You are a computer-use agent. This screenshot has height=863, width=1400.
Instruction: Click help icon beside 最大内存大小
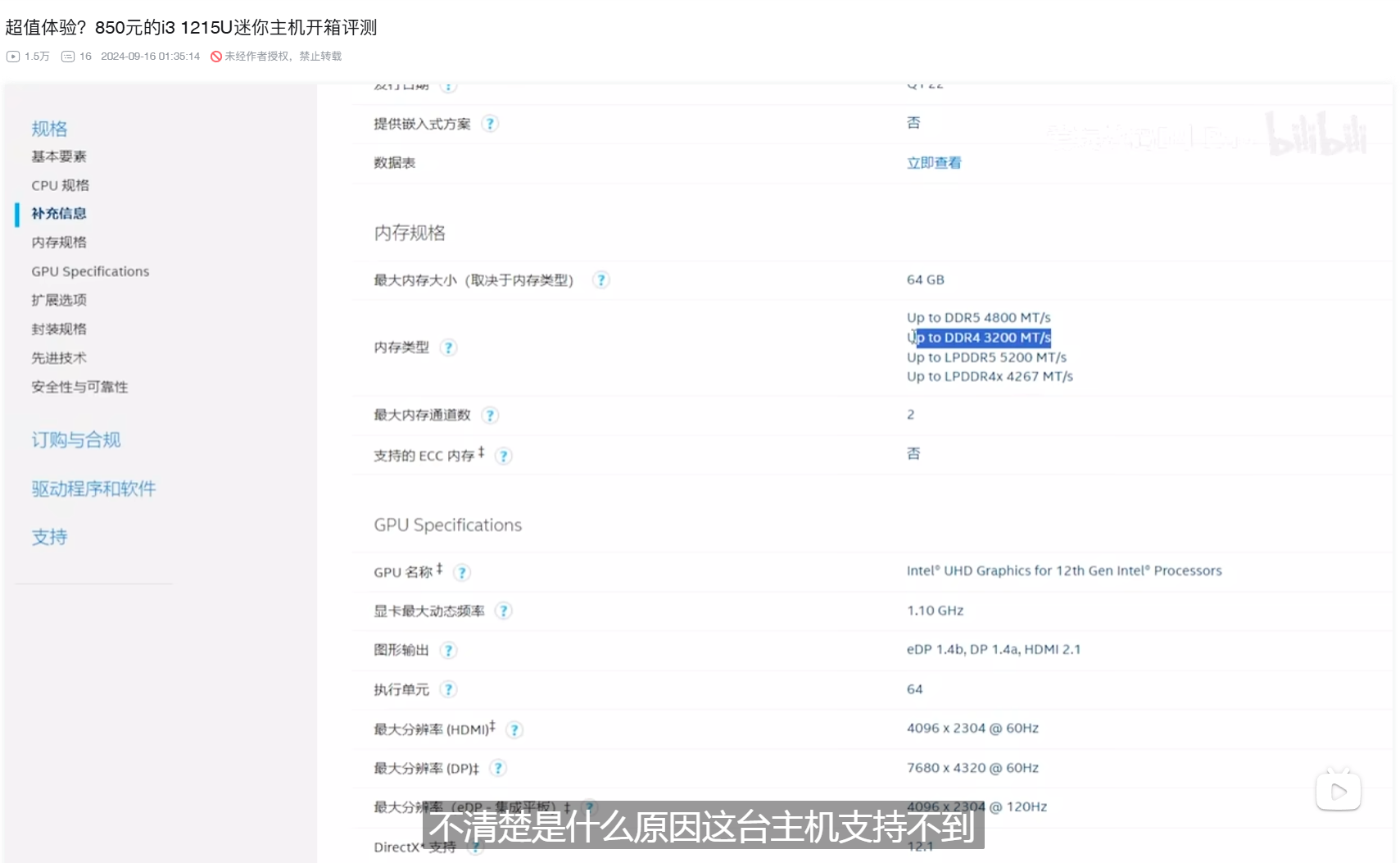coord(601,280)
